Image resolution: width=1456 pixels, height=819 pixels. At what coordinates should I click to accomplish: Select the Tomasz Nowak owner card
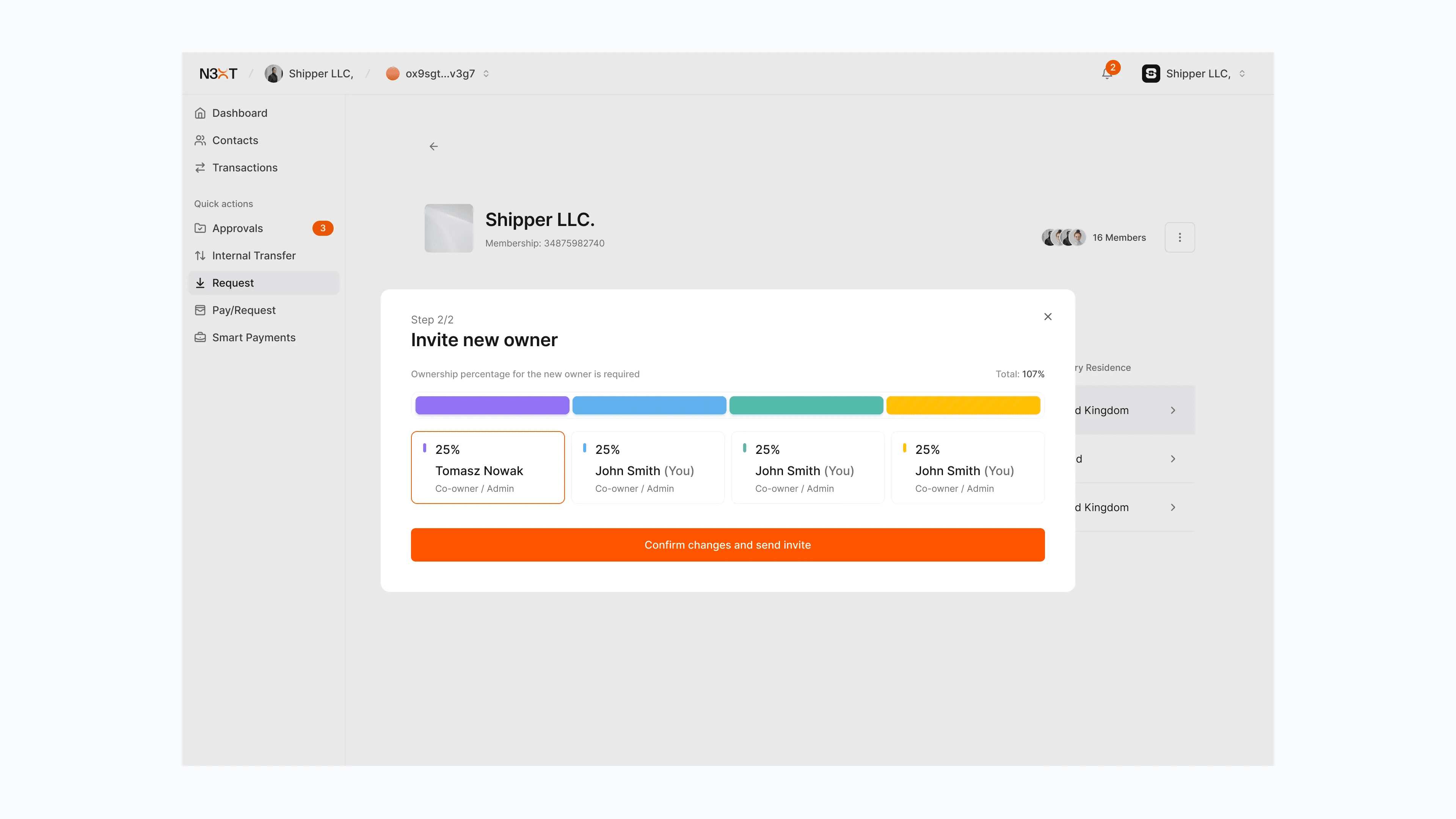pos(488,468)
